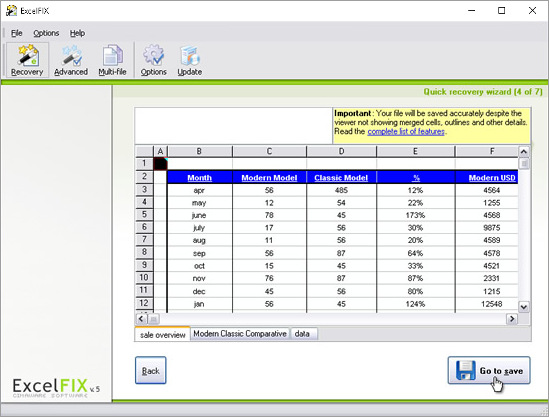Viewport: 549px width, 417px height.
Task: Select column A header
Action: pos(160,151)
